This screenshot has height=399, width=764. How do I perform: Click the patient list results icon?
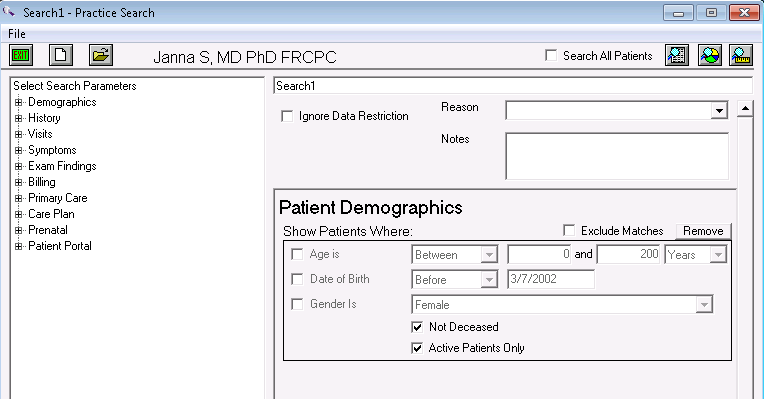pyautogui.click(x=677, y=55)
